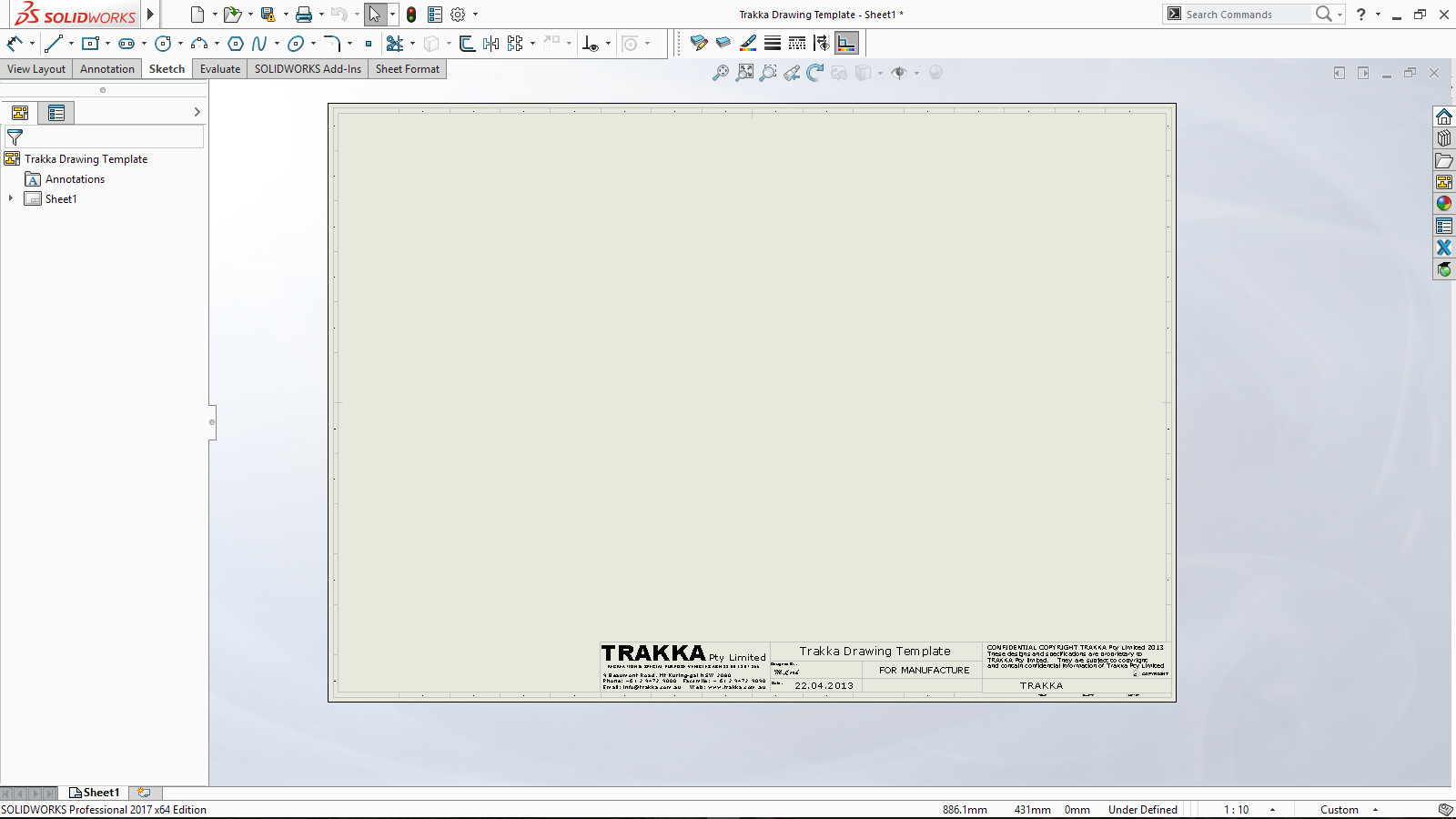Print the drawing
Screen dimensions: 1456x819
304,15
